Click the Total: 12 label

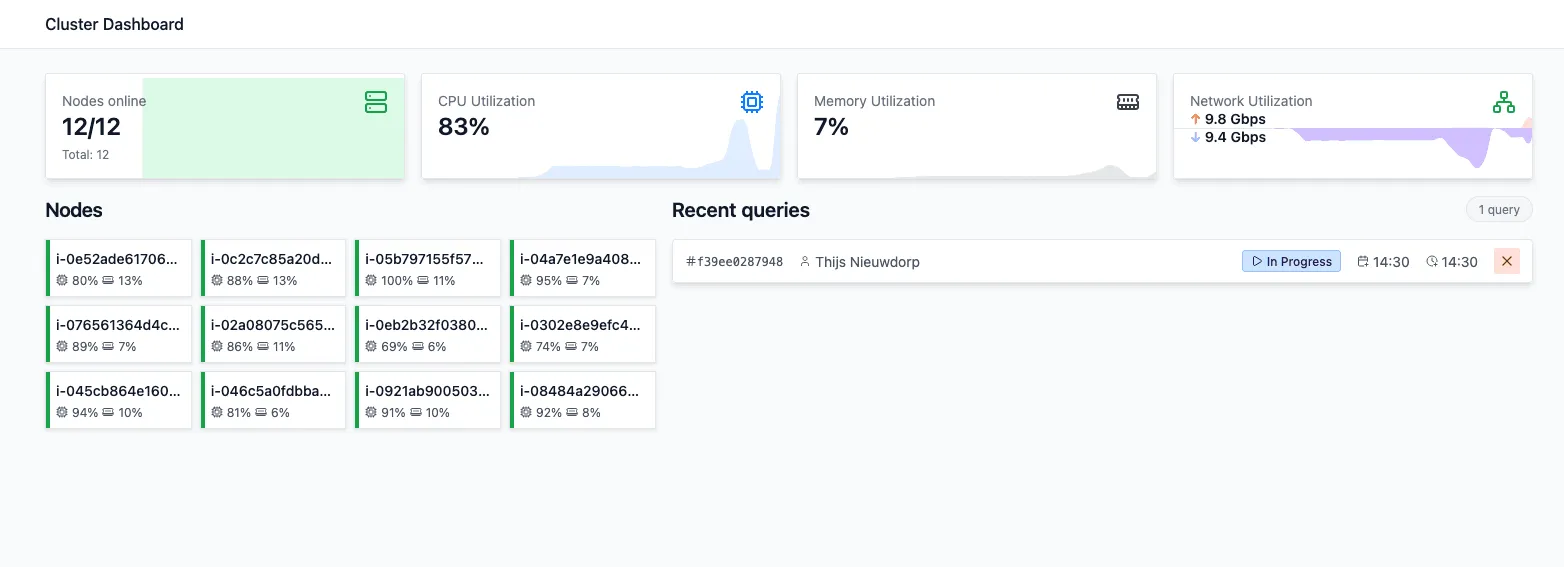[86, 155]
